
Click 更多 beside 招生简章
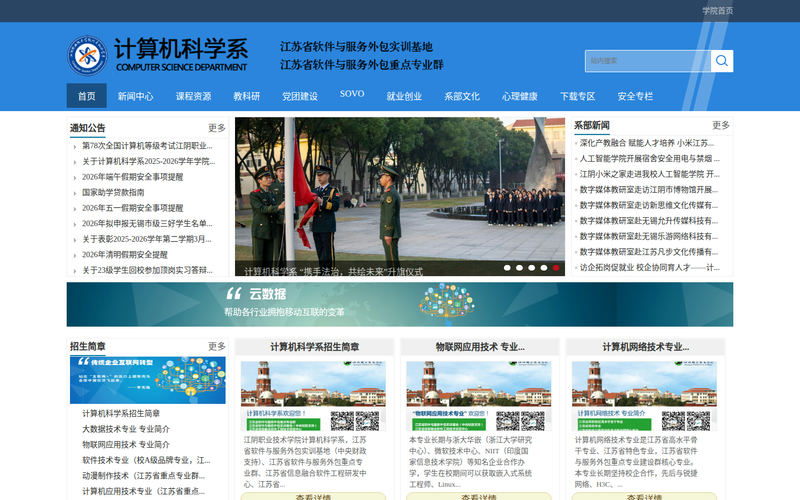click(x=216, y=346)
